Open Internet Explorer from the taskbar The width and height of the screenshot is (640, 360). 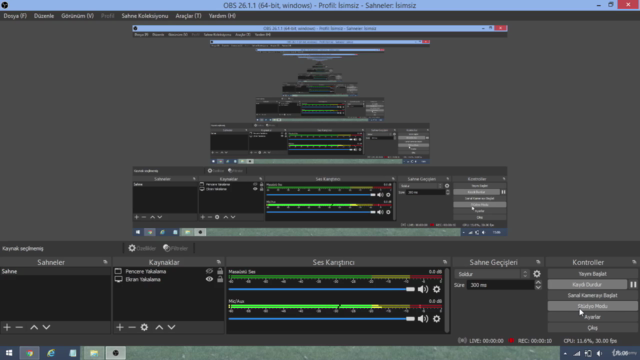tap(51, 353)
